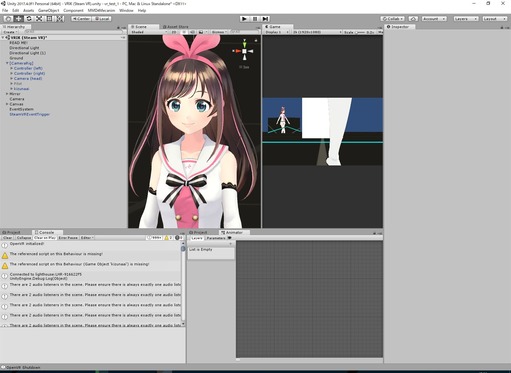Collapse the [CameraRig] object
Image resolution: width=511 pixels, height=373 pixels.
(7, 63)
